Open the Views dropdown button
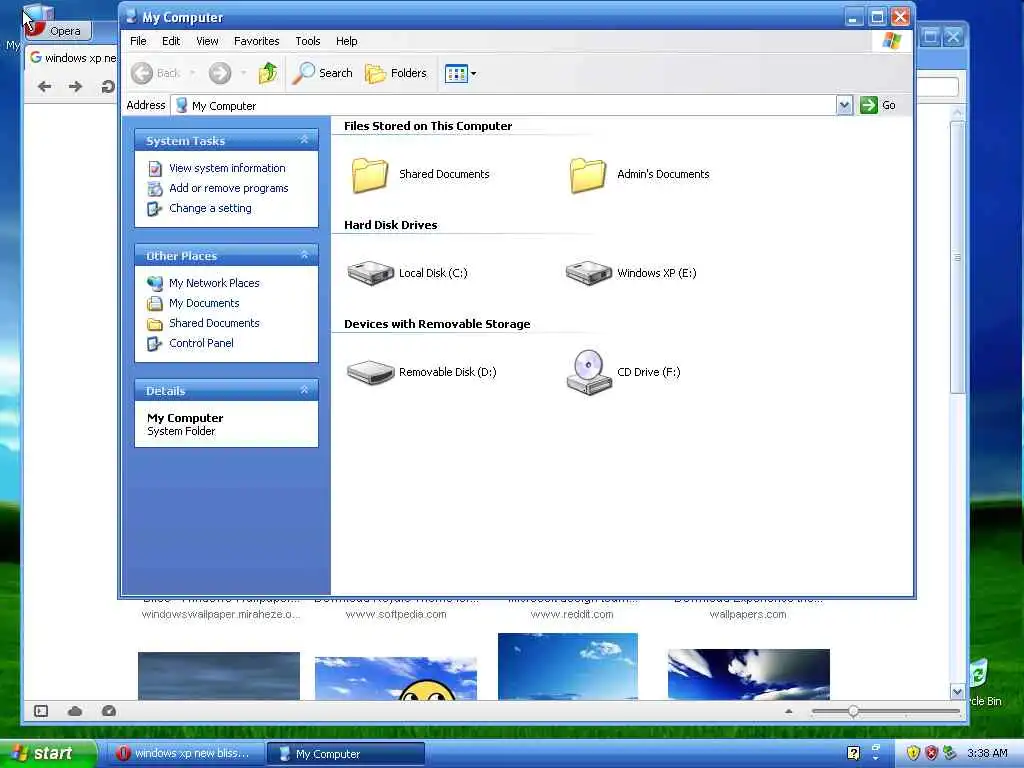The width and height of the screenshot is (1024, 768). click(x=460, y=74)
